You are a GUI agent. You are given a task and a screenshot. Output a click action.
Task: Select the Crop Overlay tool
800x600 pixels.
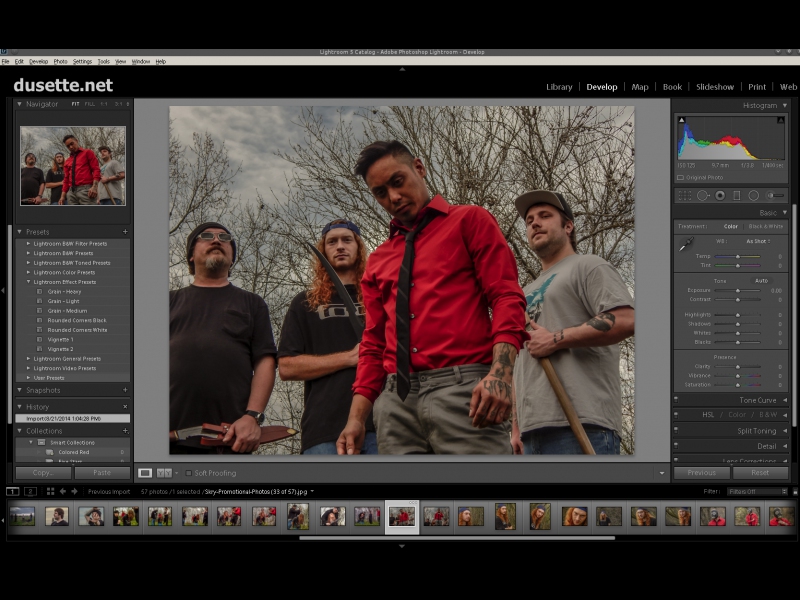click(x=685, y=196)
